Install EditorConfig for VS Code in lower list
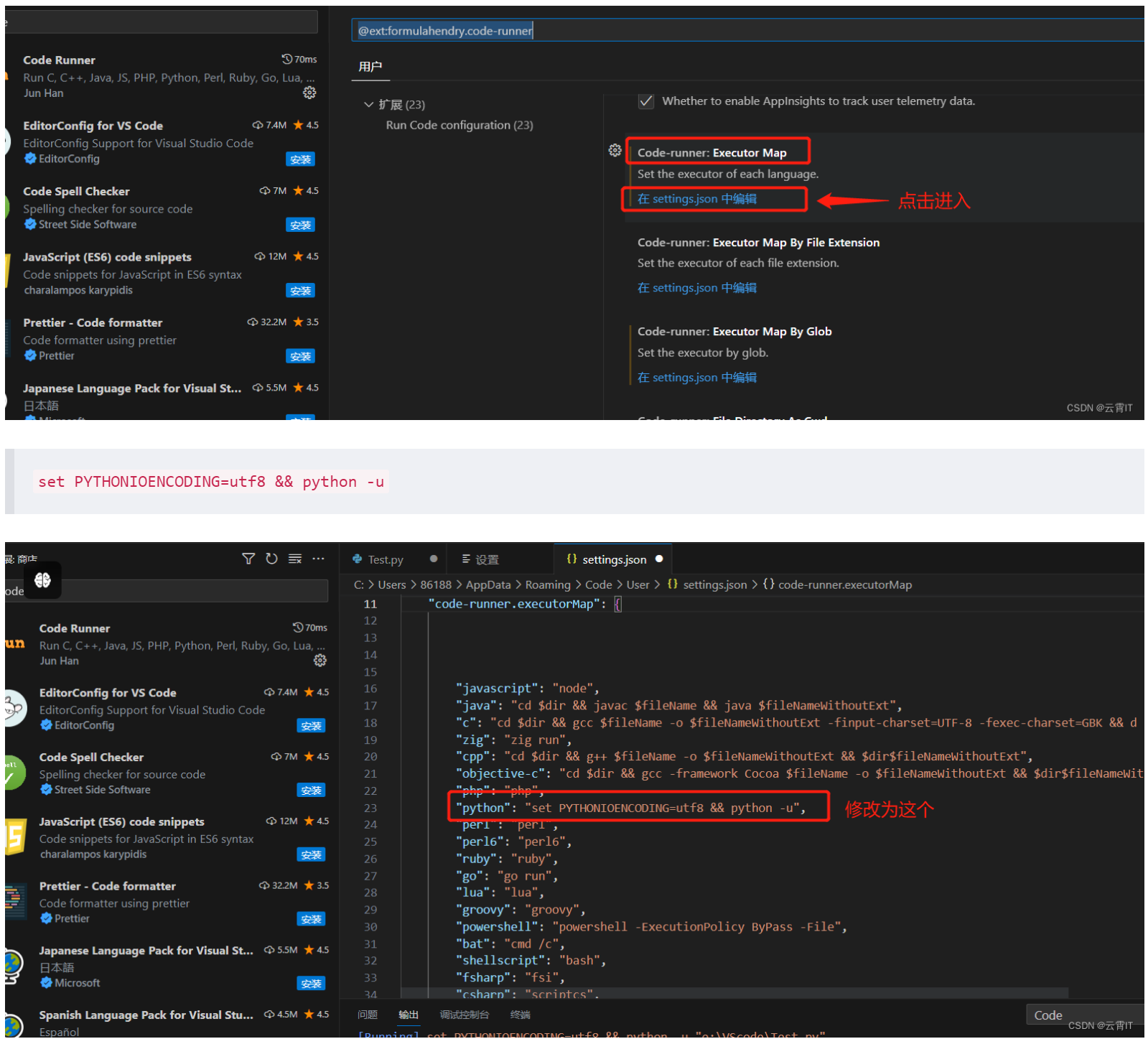The image size is (1148, 1044). [311, 726]
